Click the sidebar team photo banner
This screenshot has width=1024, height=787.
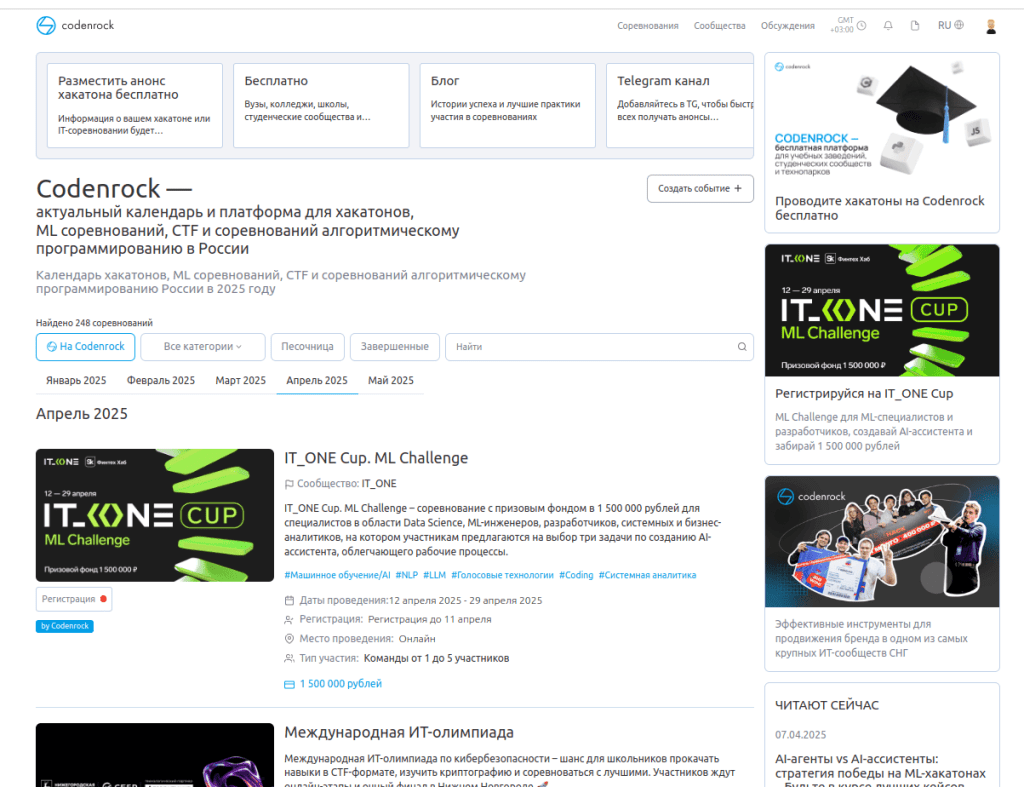pyautogui.click(x=882, y=541)
